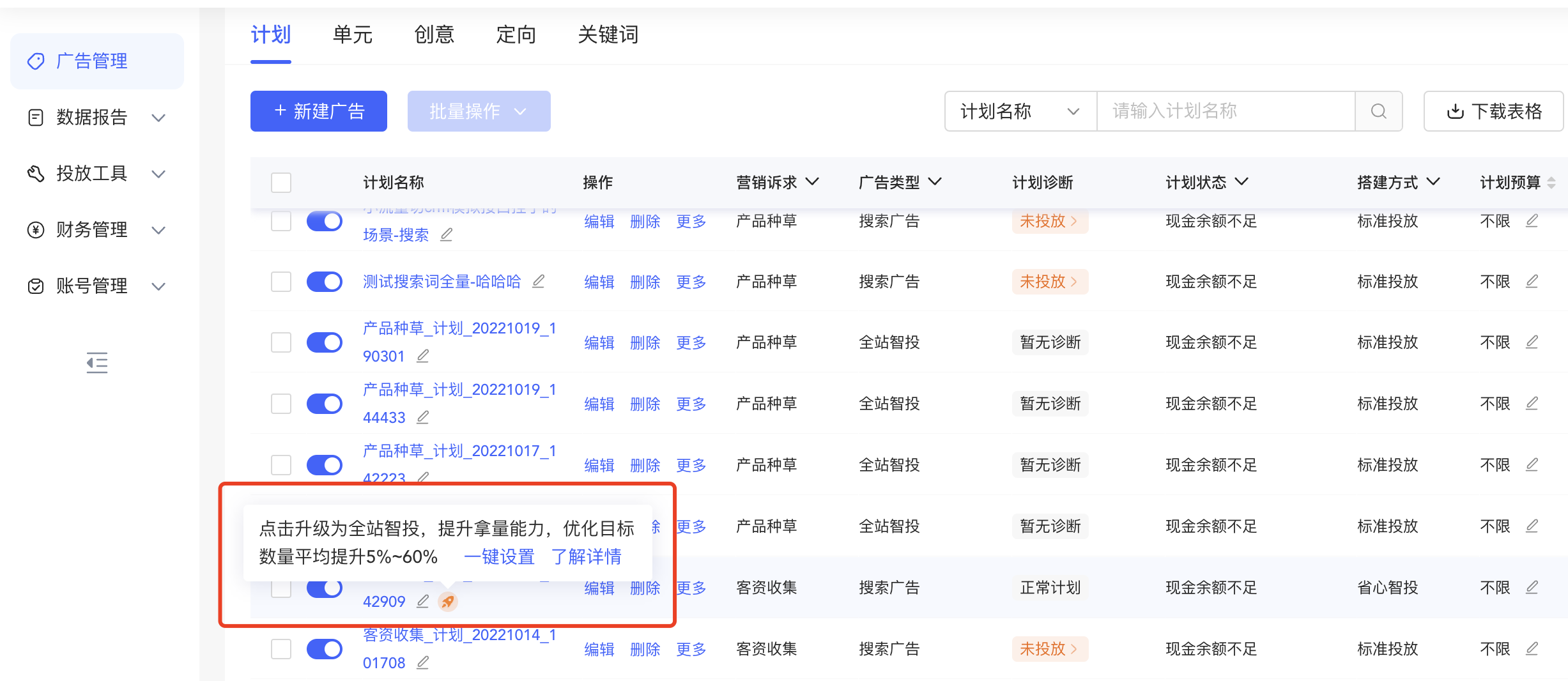Screen dimensions: 1568x681
Task: Check the 测试搜索词全量-哈哈哈 row checkbox
Action: 281,282
